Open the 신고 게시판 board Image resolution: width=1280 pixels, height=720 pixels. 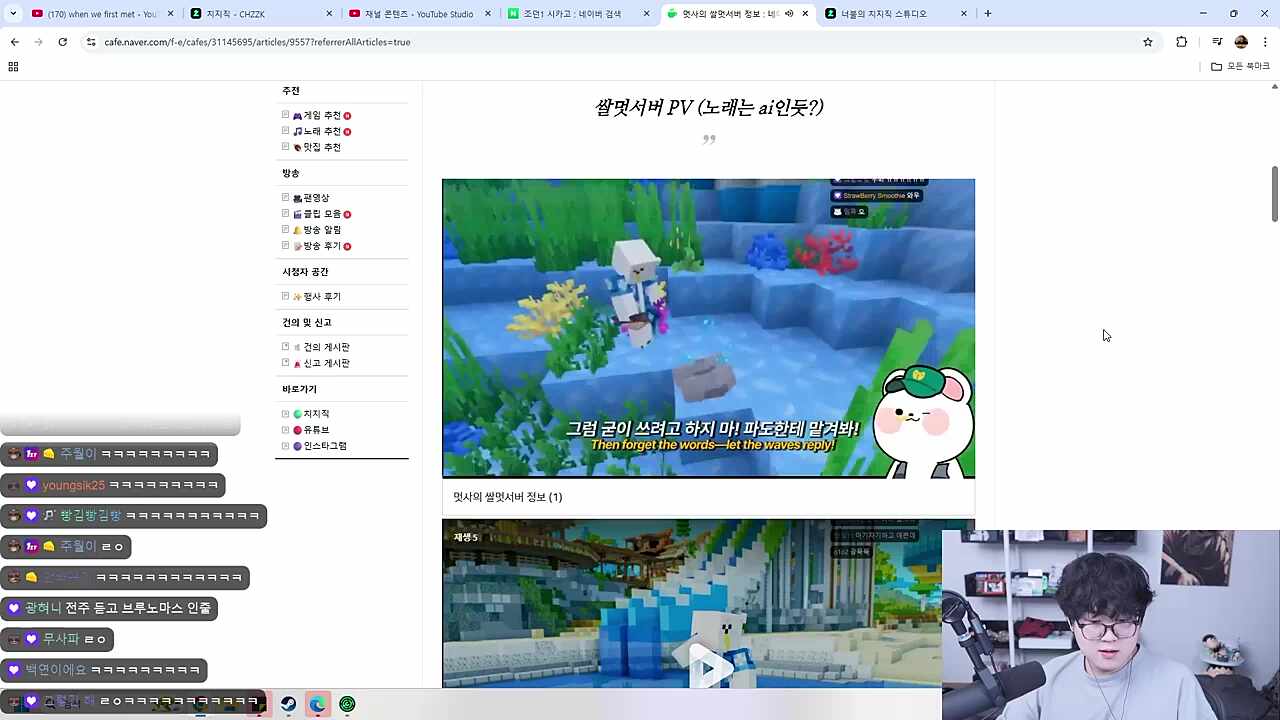[327, 363]
